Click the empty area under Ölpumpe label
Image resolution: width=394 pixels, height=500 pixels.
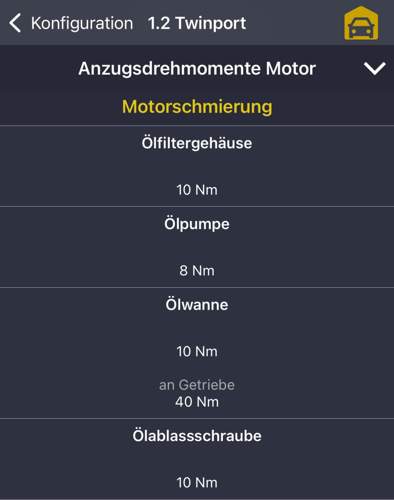click(x=197, y=247)
